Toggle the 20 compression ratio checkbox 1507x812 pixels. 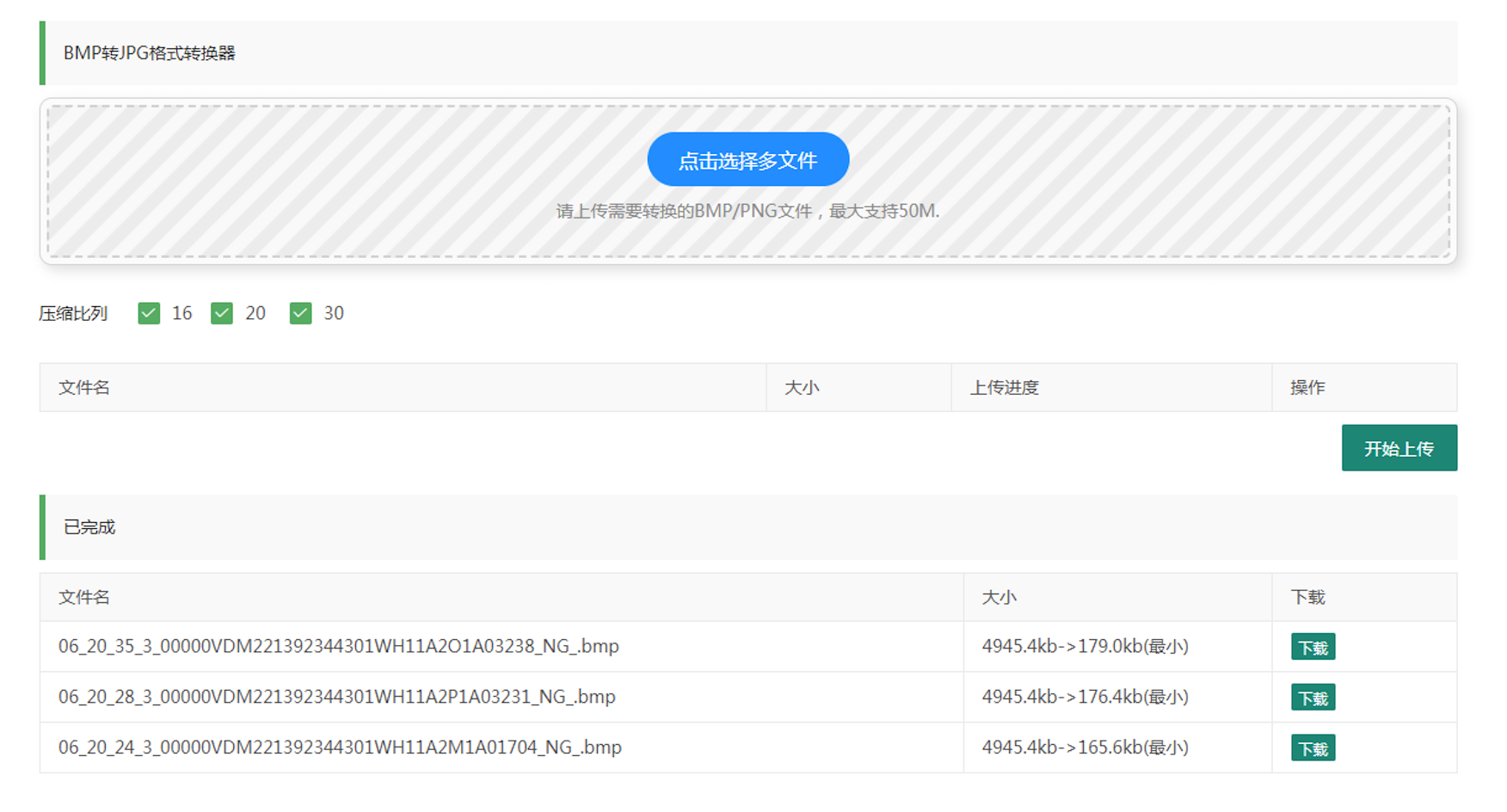(222, 313)
